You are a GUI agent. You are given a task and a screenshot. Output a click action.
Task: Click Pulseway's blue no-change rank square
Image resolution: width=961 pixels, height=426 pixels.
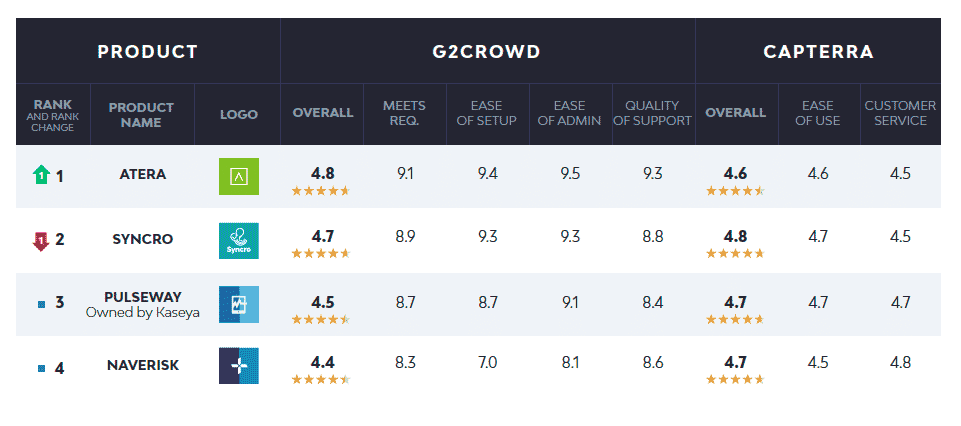pos(42,304)
